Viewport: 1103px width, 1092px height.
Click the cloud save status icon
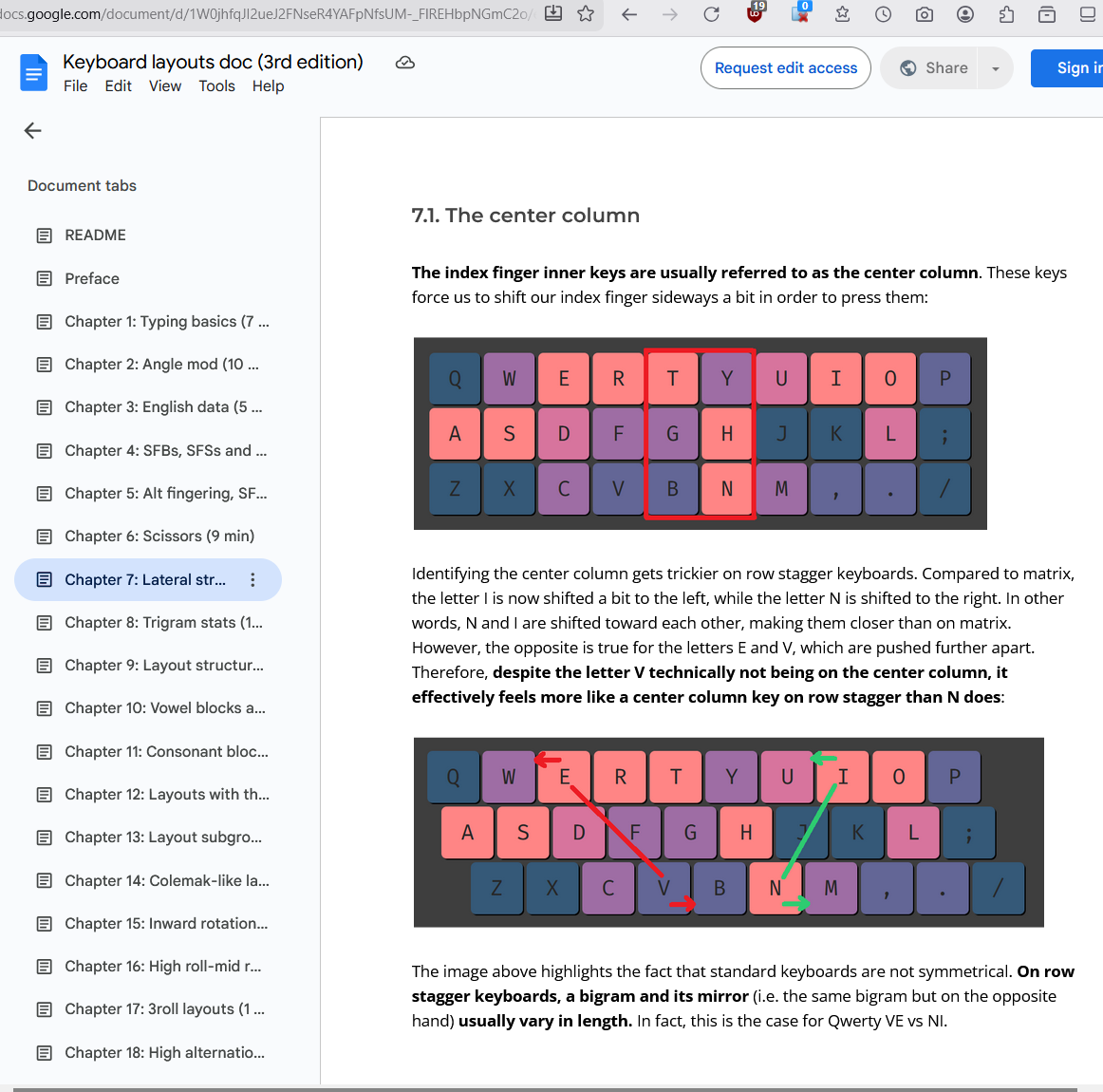(404, 62)
